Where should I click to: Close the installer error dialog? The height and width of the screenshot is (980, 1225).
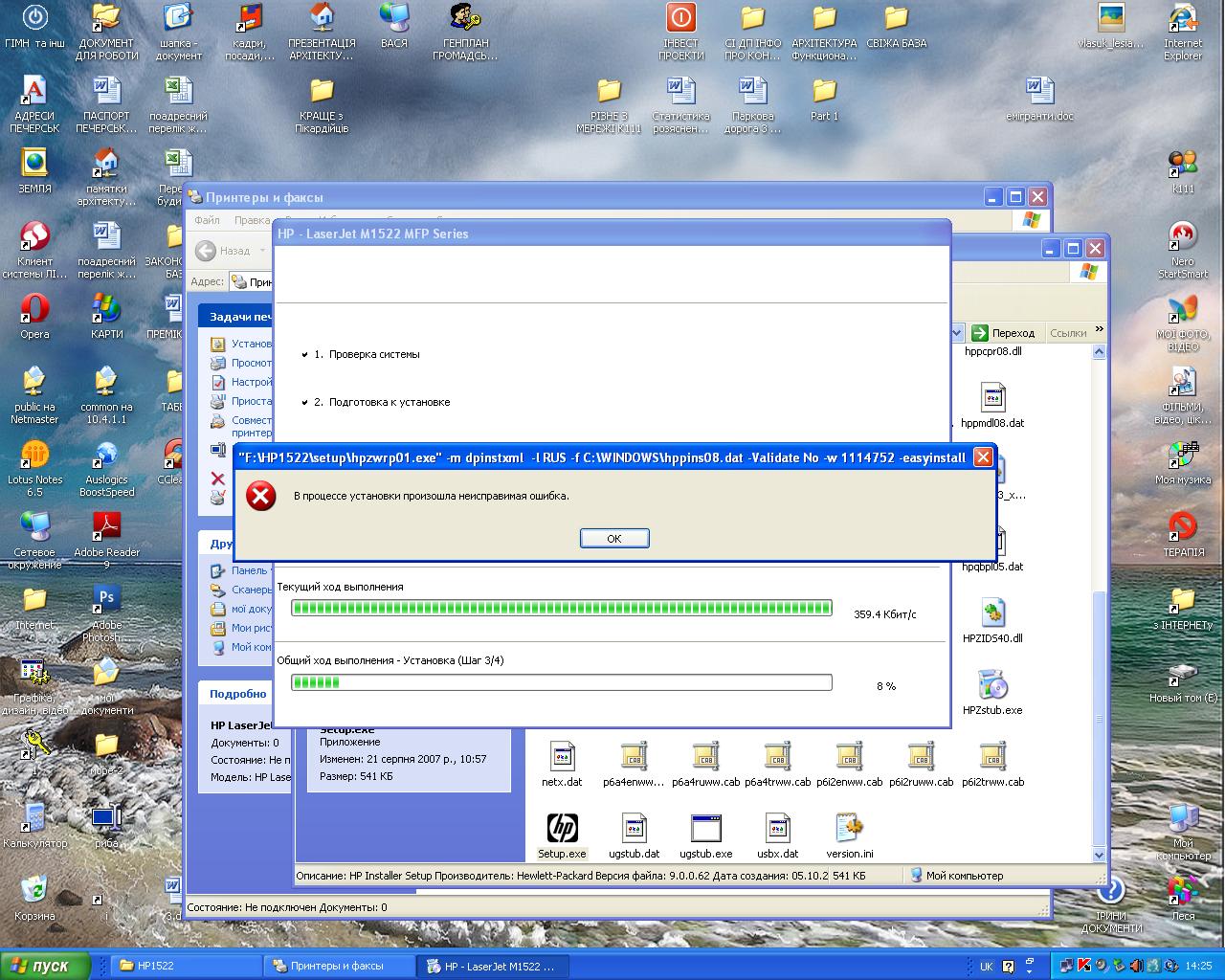coord(983,457)
